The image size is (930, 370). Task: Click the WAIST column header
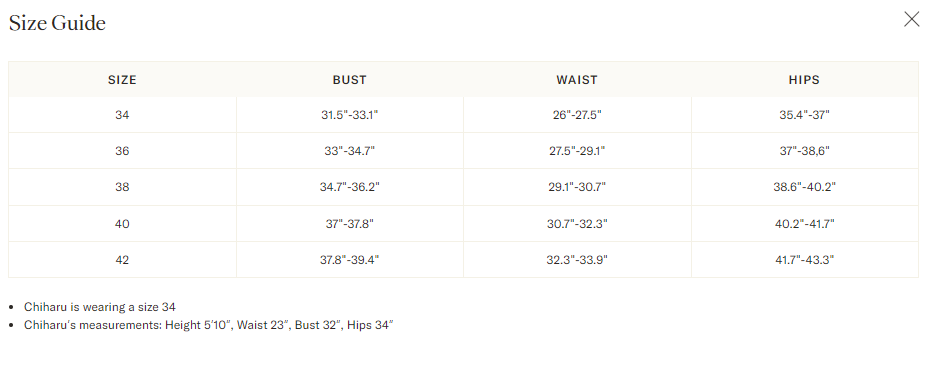coord(577,80)
